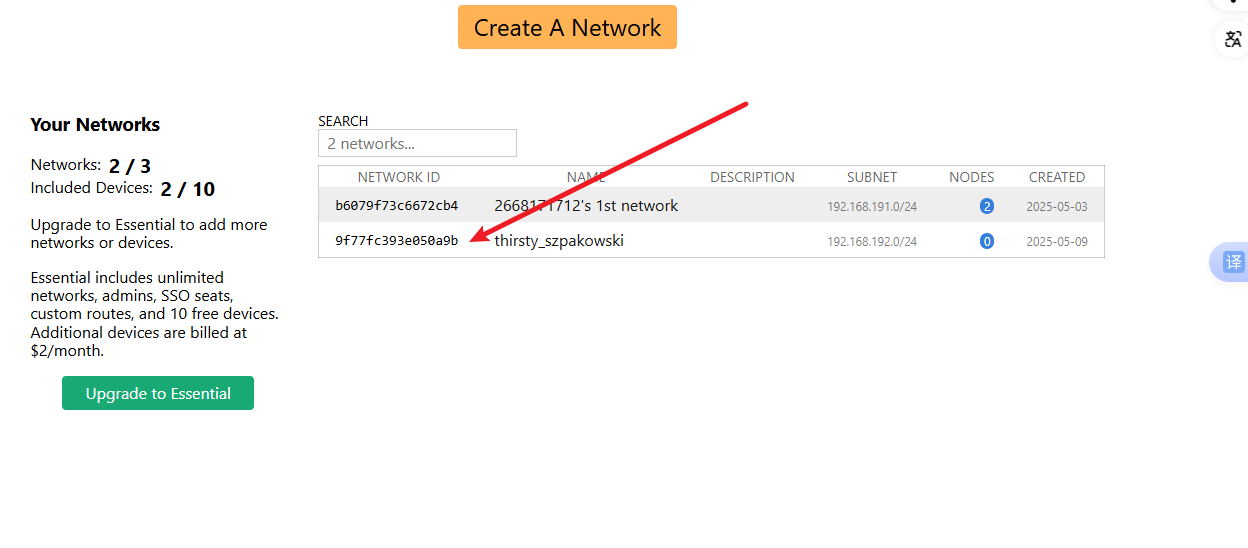Screen dimensions: 1248x548
Task: Click the SUBNET column header
Action: click(x=871, y=177)
